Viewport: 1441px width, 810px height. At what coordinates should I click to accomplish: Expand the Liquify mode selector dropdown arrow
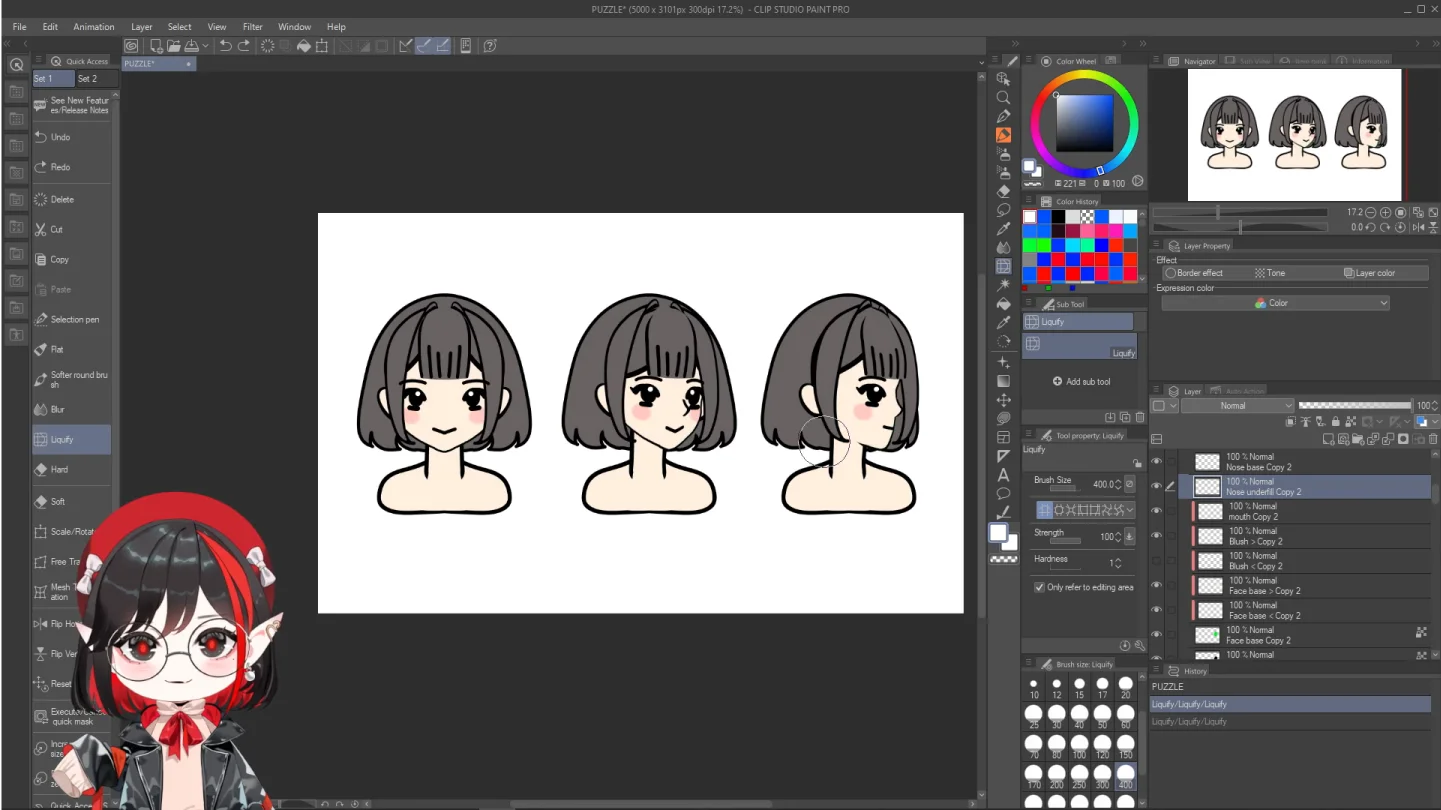pyautogui.click(x=1130, y=510)
